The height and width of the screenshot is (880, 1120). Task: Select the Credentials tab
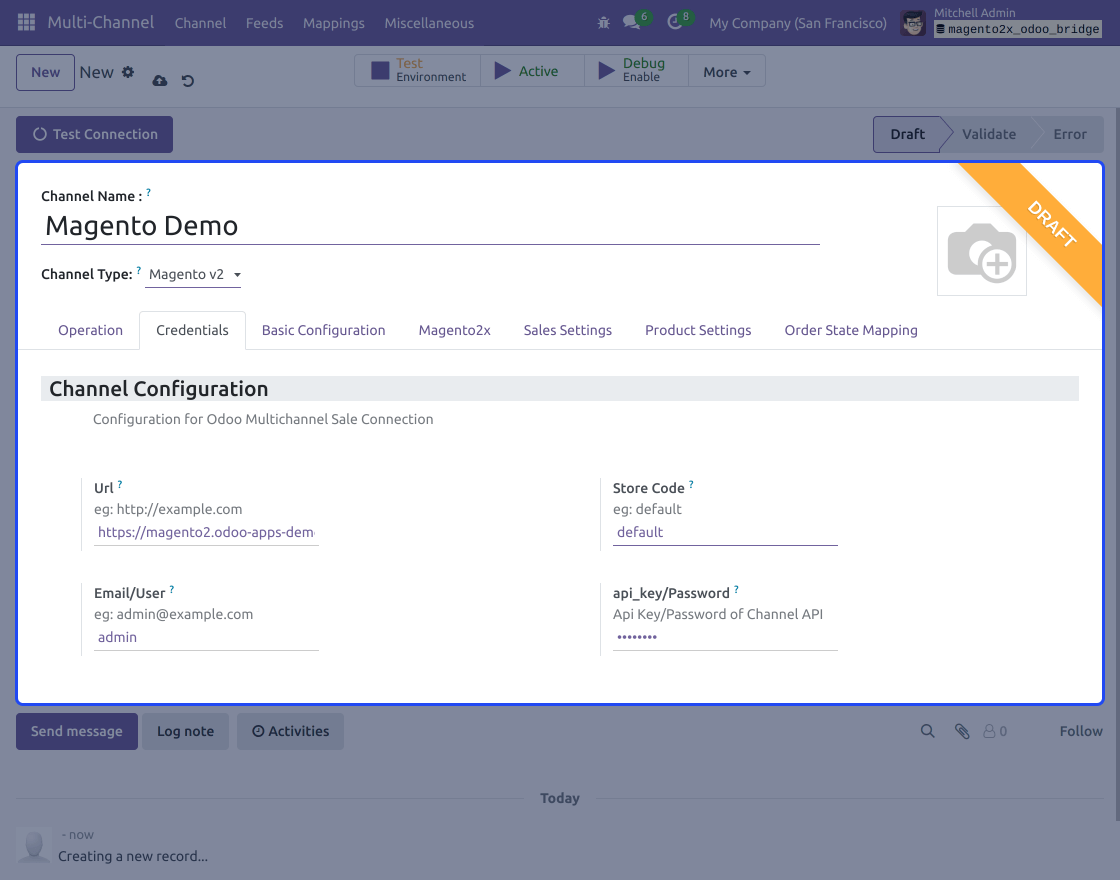point(192,330)
